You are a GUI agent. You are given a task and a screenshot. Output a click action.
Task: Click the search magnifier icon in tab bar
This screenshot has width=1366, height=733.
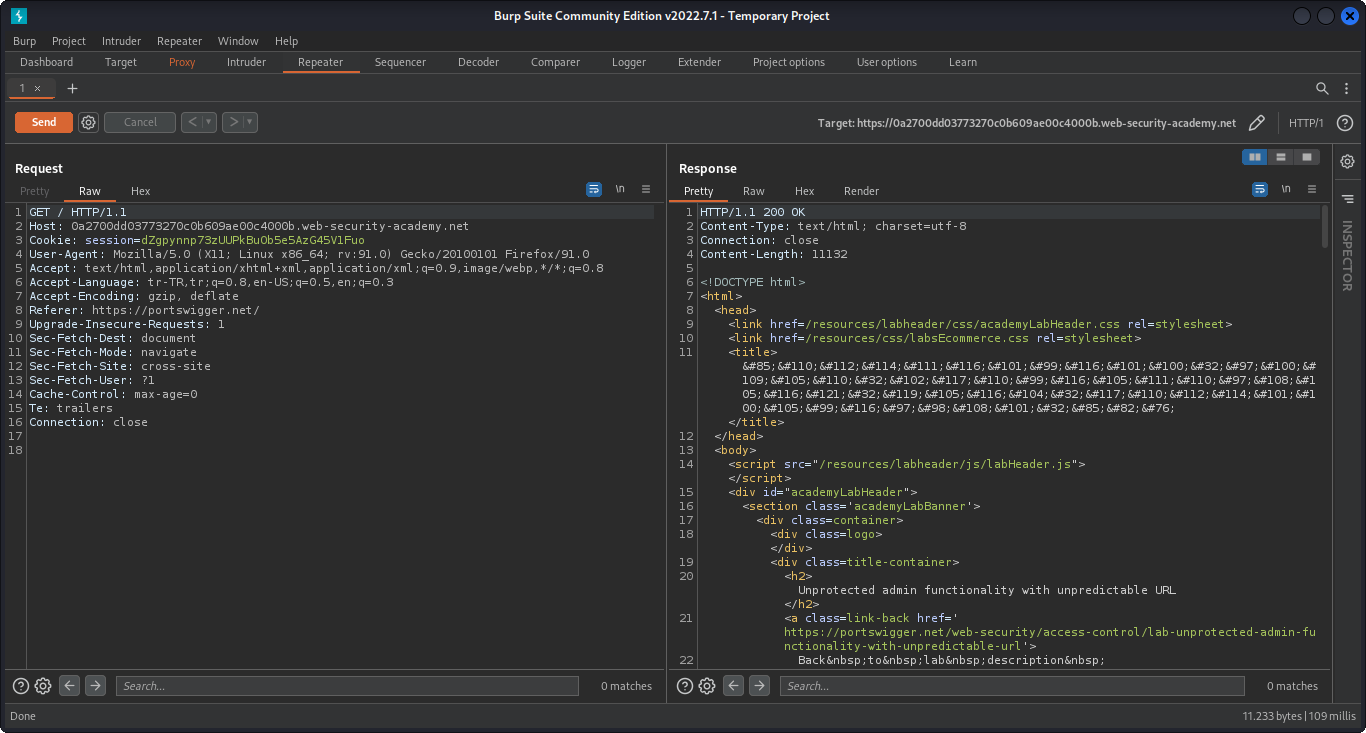tap(1322, 89)
